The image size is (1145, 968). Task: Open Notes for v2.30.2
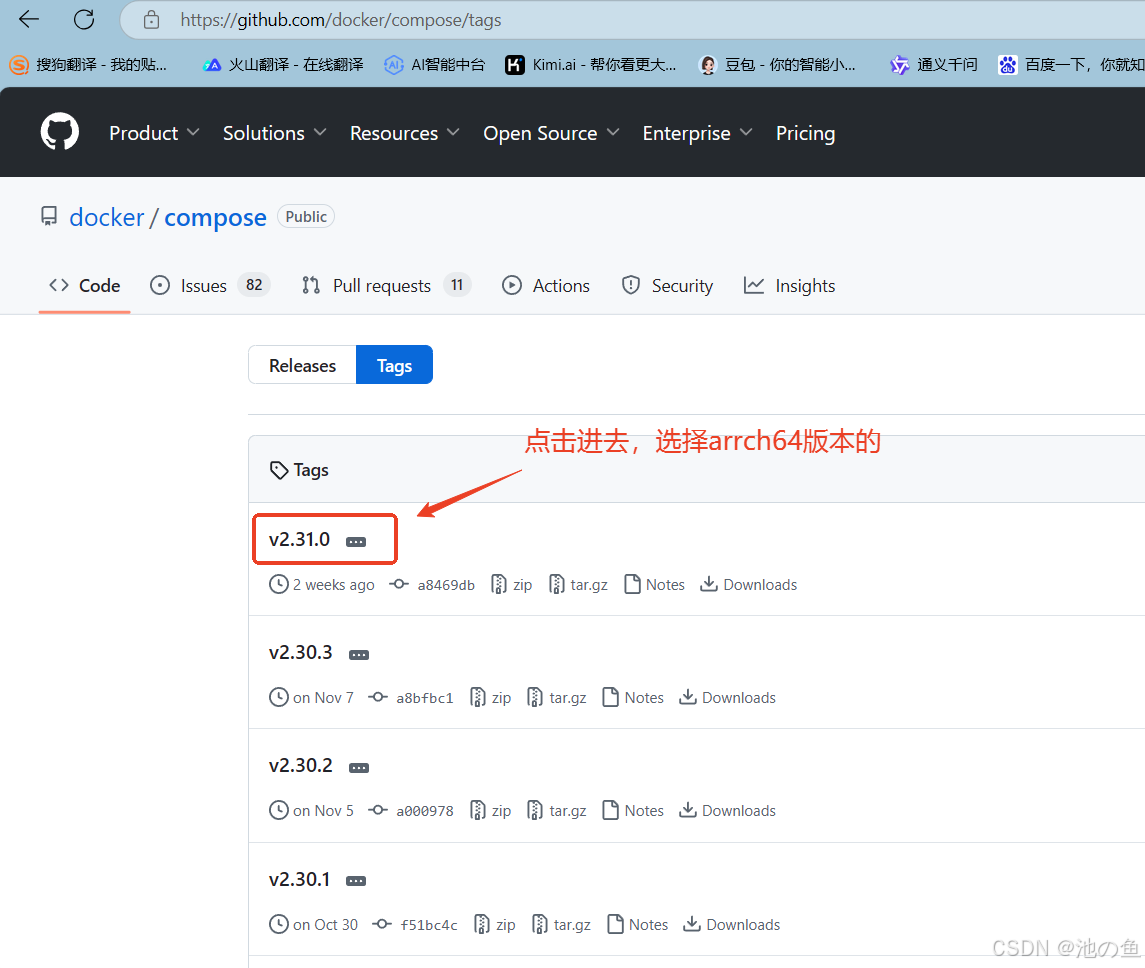[x=633, y=811]
